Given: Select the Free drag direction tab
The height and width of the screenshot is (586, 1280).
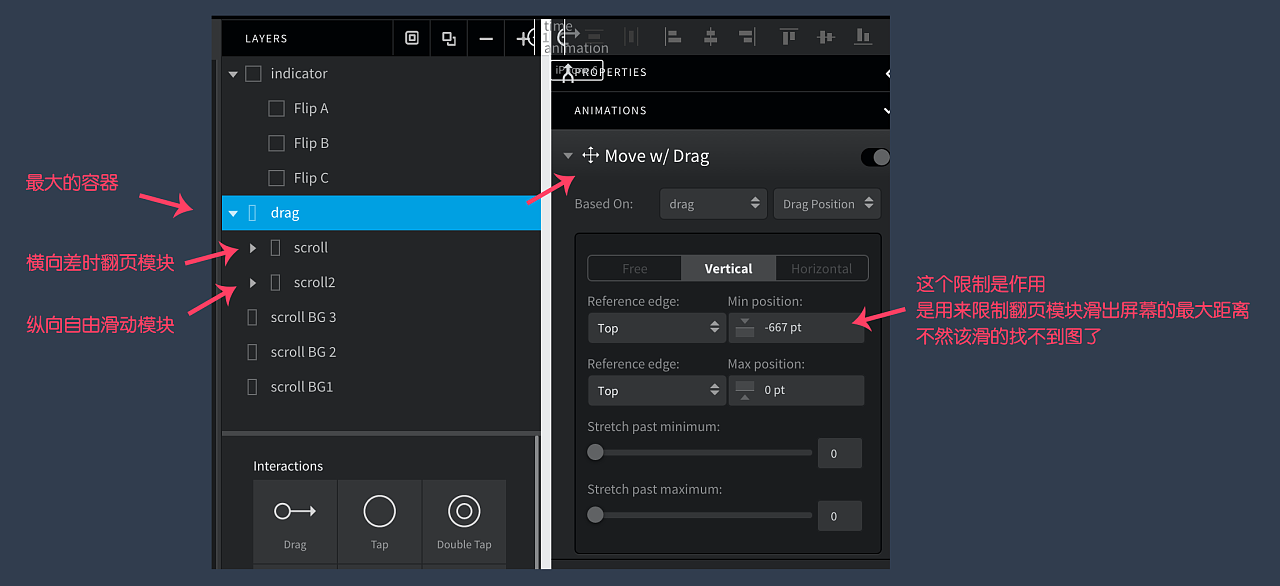Looking at the screenshot, I should pyautogui.click(x=634, y=269).
